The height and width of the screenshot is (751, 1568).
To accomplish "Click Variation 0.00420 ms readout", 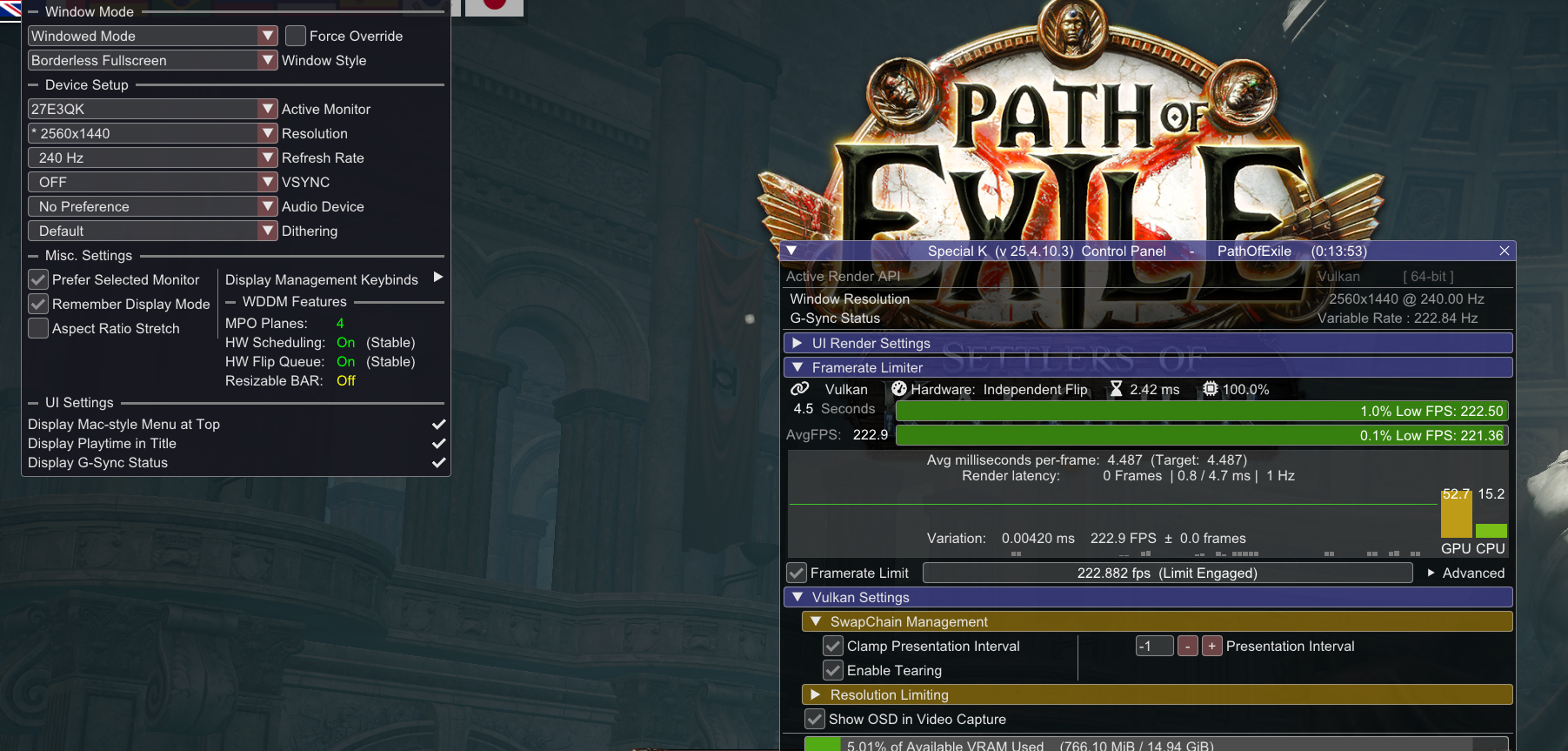I will point(1000,538).
